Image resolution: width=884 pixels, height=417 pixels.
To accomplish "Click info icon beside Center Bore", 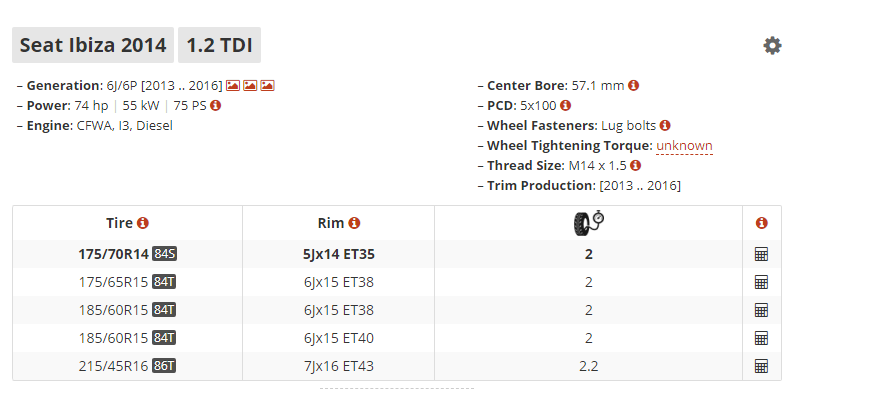I will (x=634, y=86).
